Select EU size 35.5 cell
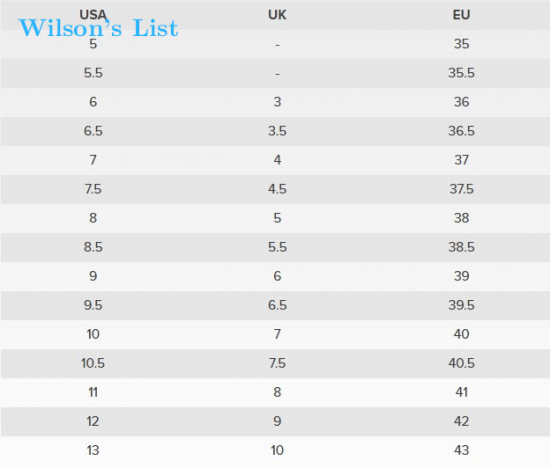550x468 pixels. tap(461, 73)
